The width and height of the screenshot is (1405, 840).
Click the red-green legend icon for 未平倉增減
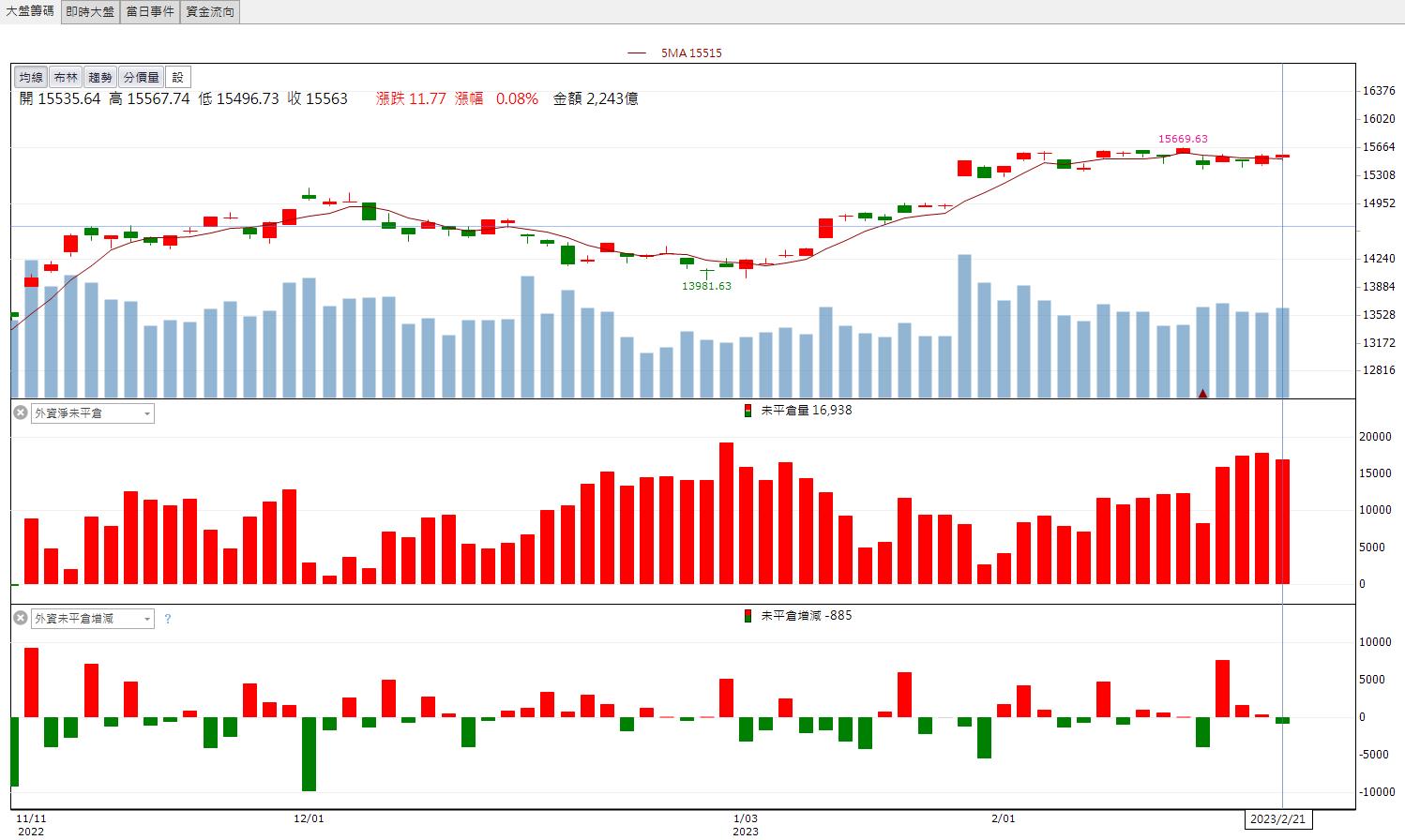(748, 616)
